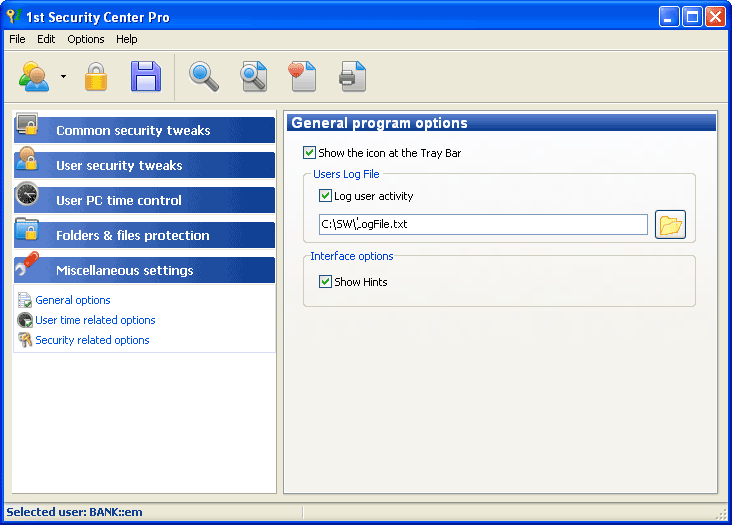Click the folder with lock icon
This screenshot has width=732, height=525.
pyautogui.click(x=27, y=229)
